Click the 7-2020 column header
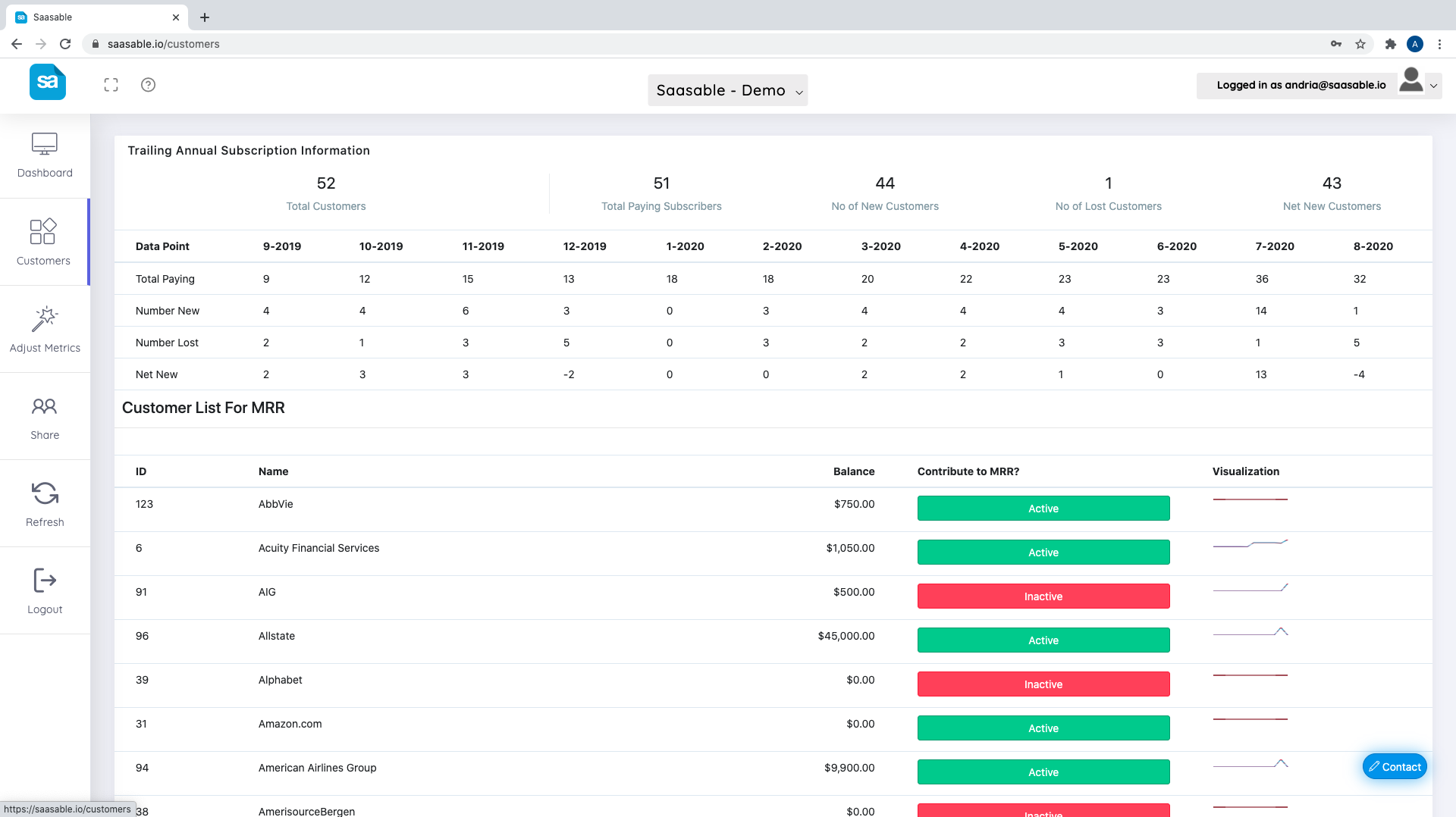Image resolution: width=1456 pixels, height=817 pixels. [1275, 246]
